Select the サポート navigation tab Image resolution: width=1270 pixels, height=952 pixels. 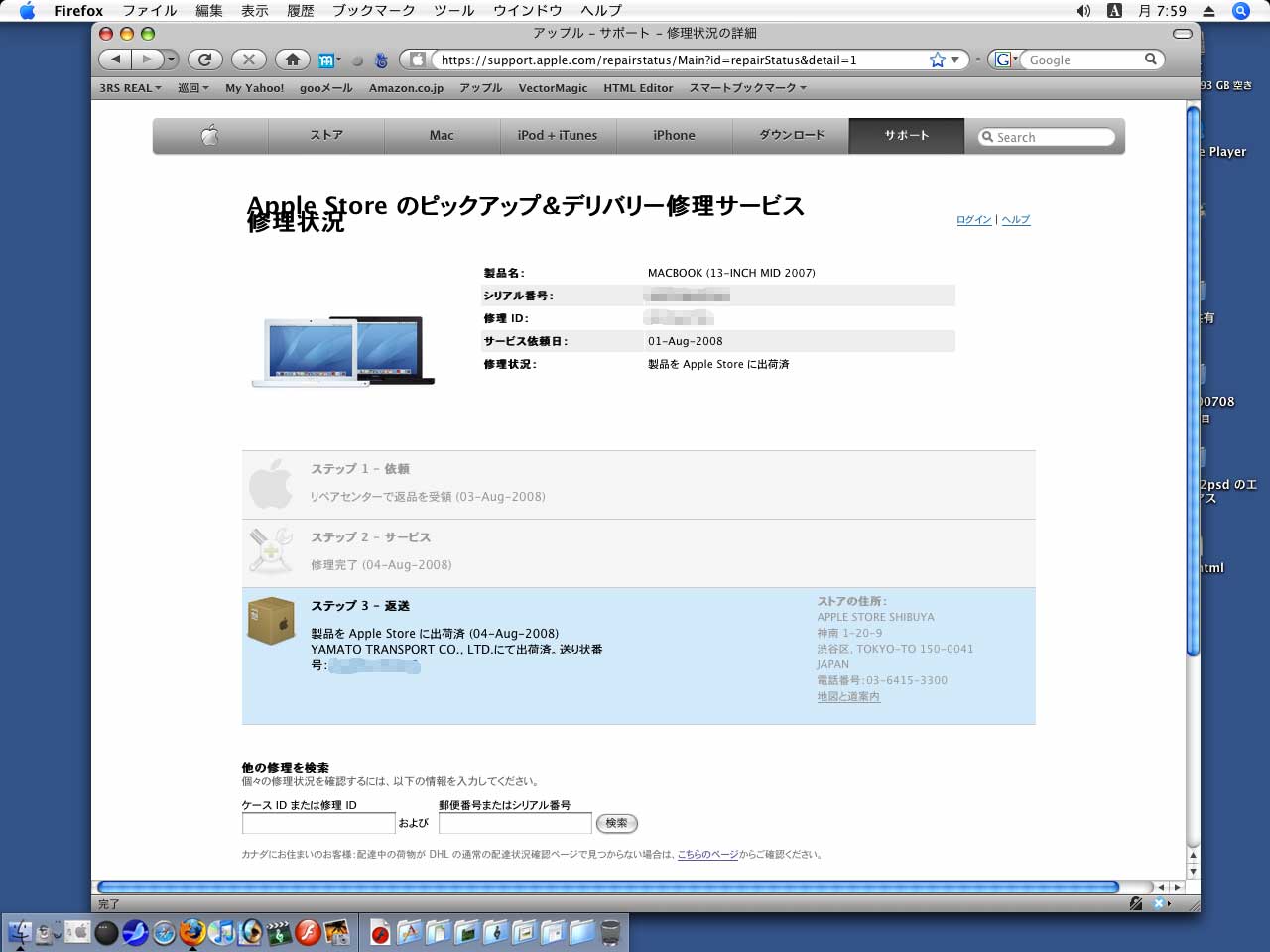click(x=906, y=136)
